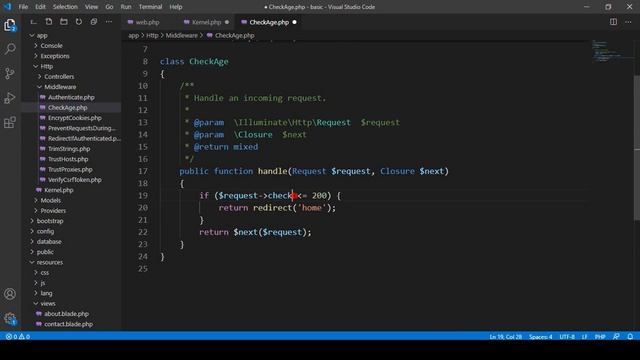Screen dimensions: 640x360
Task: Click Collapse Folders icon in Explorer
Action: click(94, 22)
